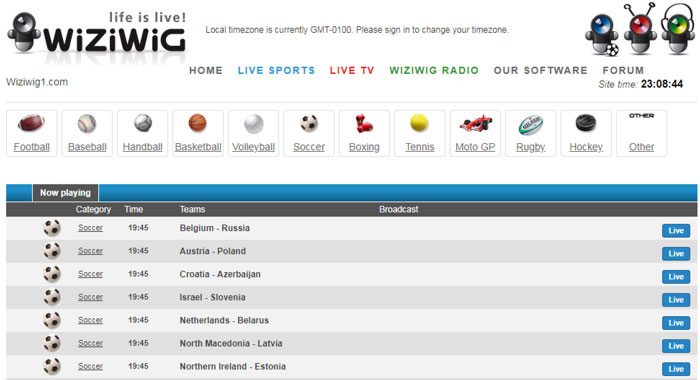Click Live button for North Macedonia - Latvia
The image size is (700, 380).
676,346
